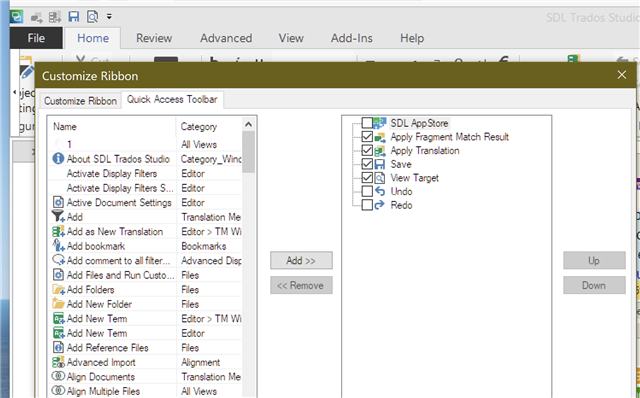Switch to the Customize Ribbon dialog tab

(80, 101)
